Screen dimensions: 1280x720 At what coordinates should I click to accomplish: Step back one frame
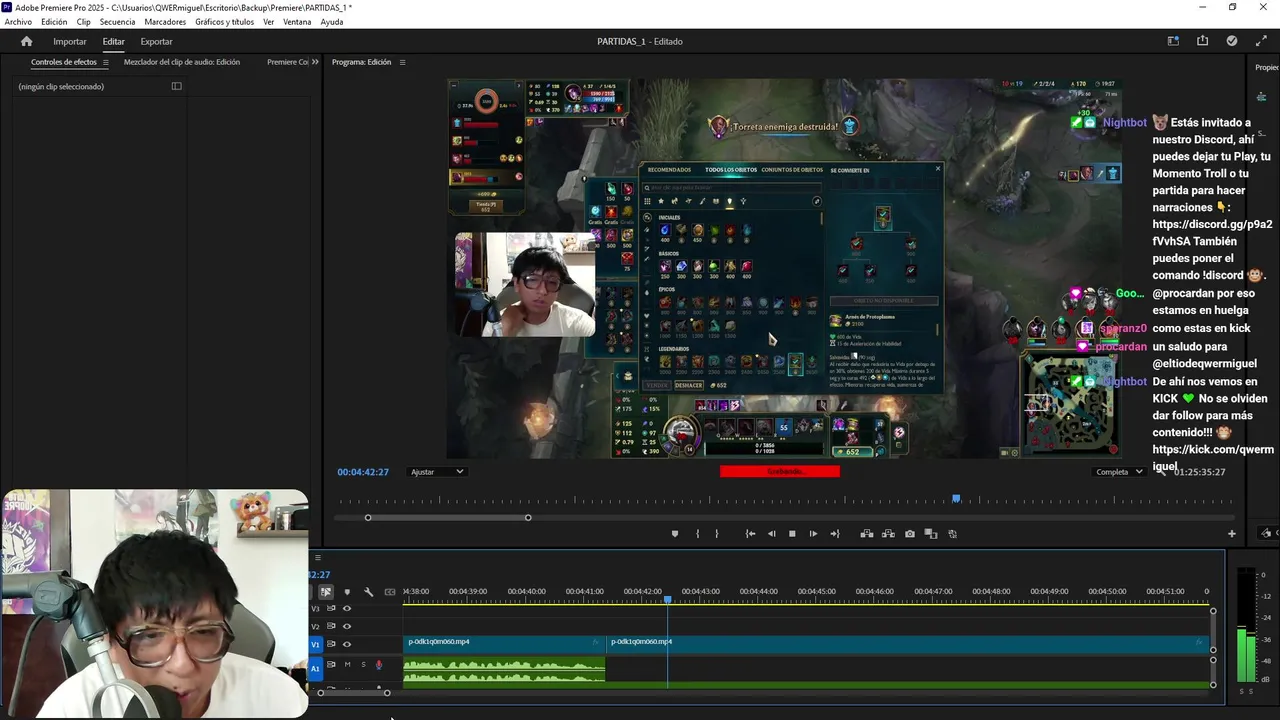(x=771, y=534)
